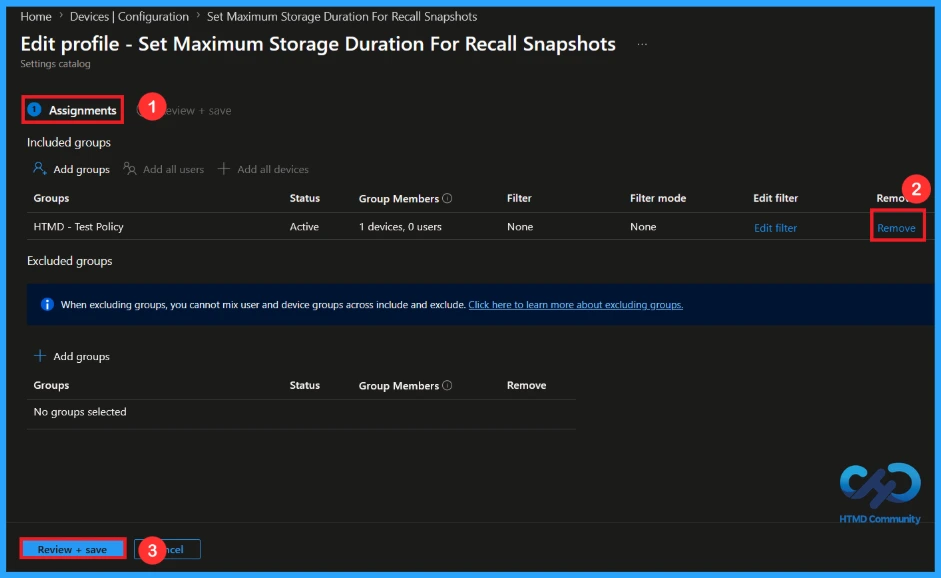
Task: Click the Status header of excluded groups table
Action: [x=305, y=385]
